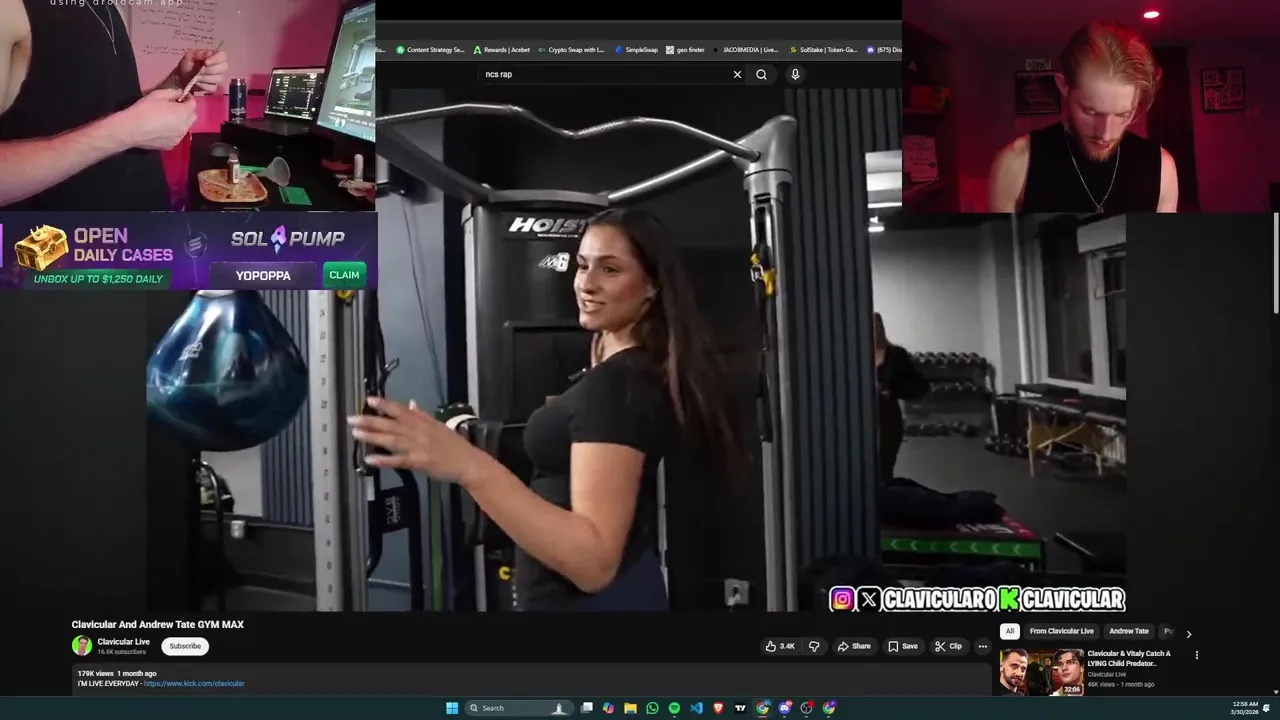The height and width of the screenshot is (720, 1280).
Task: Click the YouTube search magnifier button
Action: click(761, 74)
